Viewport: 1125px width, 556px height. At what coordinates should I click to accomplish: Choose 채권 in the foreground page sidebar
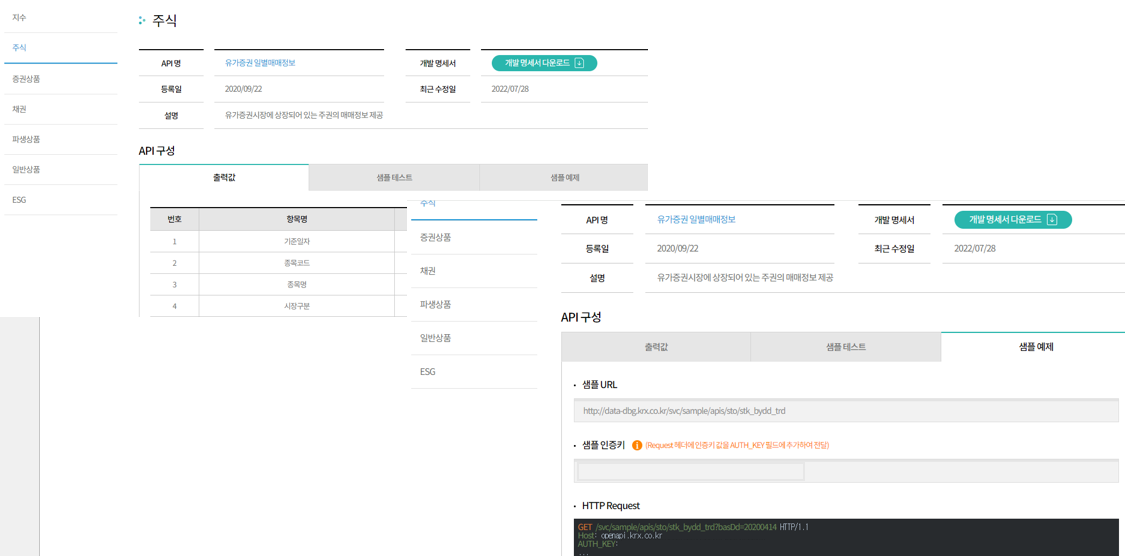[474, 271]
